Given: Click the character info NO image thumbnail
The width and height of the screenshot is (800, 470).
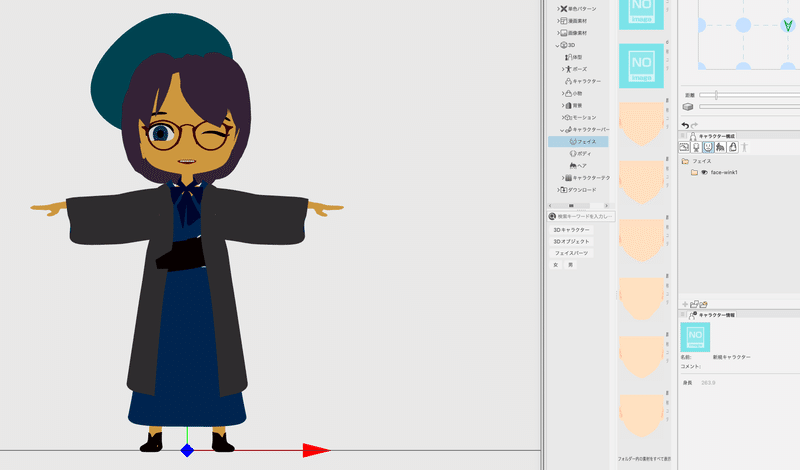Looking at the screenshot, I should (695, 337).
